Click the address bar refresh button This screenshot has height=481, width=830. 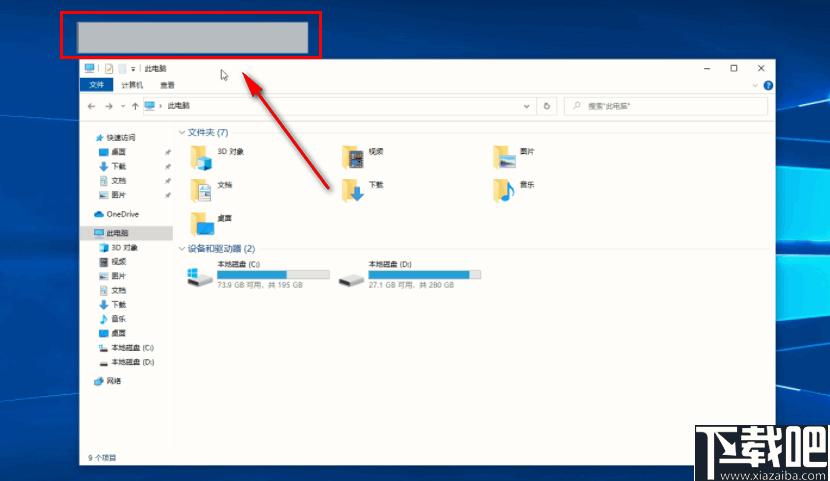pos(546,105)
